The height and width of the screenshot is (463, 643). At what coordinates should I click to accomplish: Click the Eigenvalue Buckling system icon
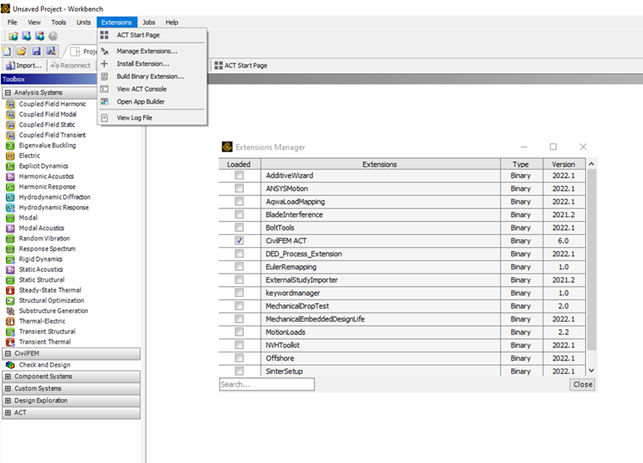click(10, 146)
